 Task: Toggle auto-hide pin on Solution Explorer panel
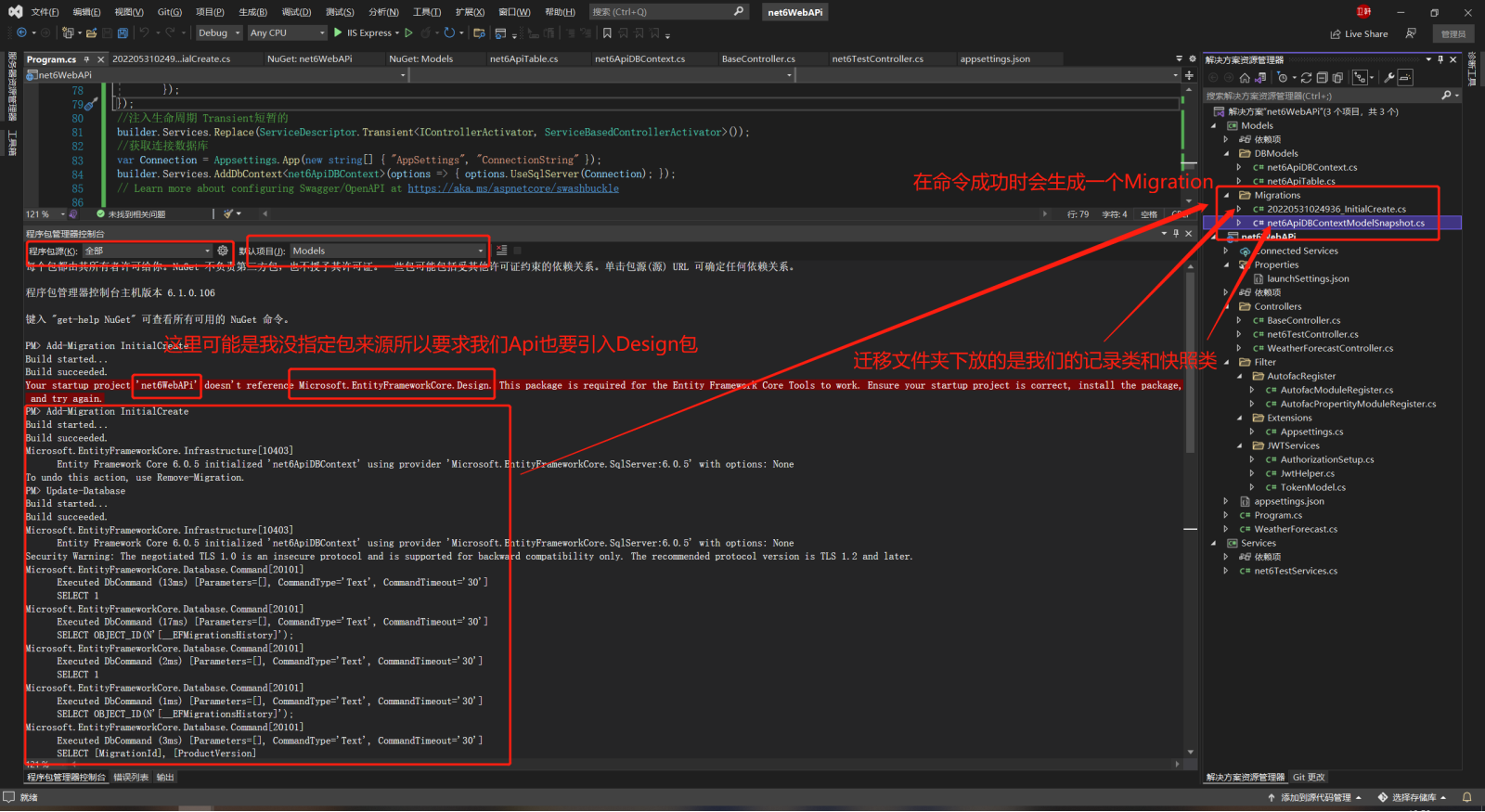[1440, 59]
